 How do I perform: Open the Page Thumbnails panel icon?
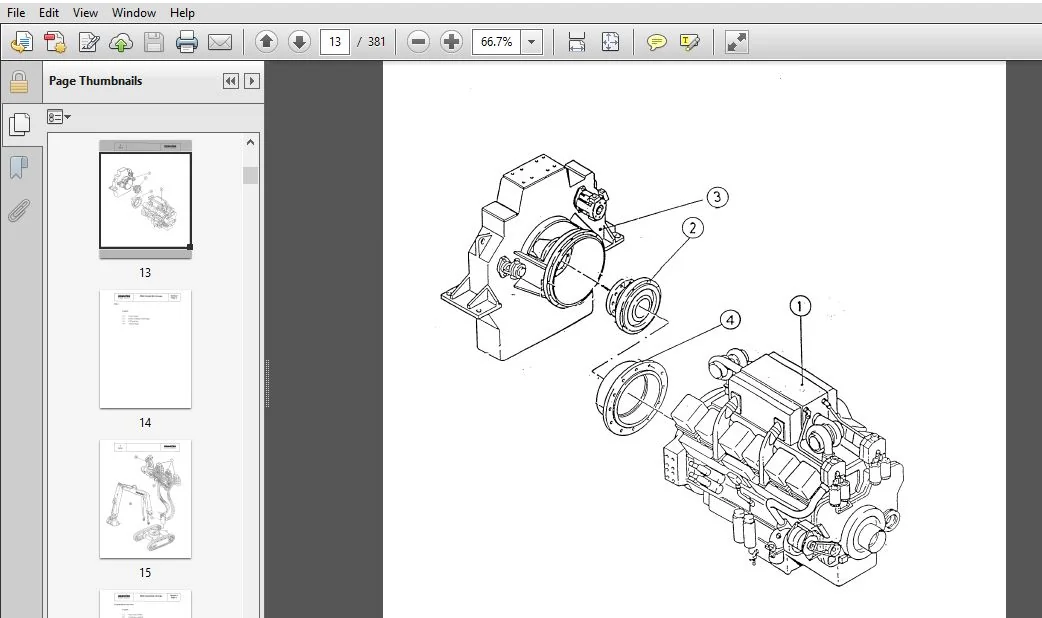pyautogui.click(x=20, y=124)
